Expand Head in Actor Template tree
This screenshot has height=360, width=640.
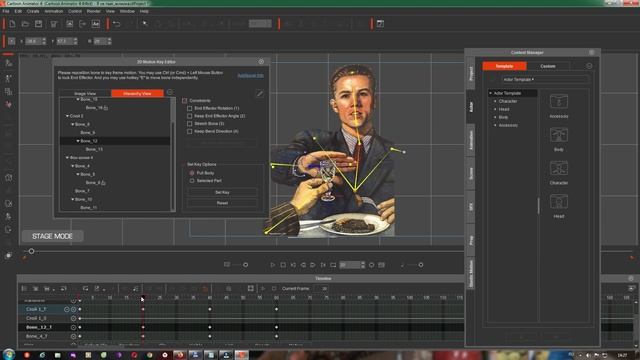click(495, 109)
